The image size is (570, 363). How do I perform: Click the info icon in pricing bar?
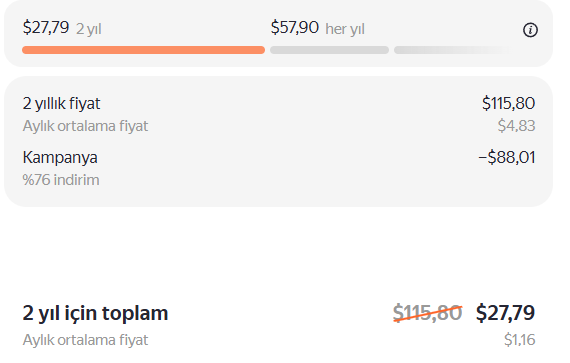point(530,30)
